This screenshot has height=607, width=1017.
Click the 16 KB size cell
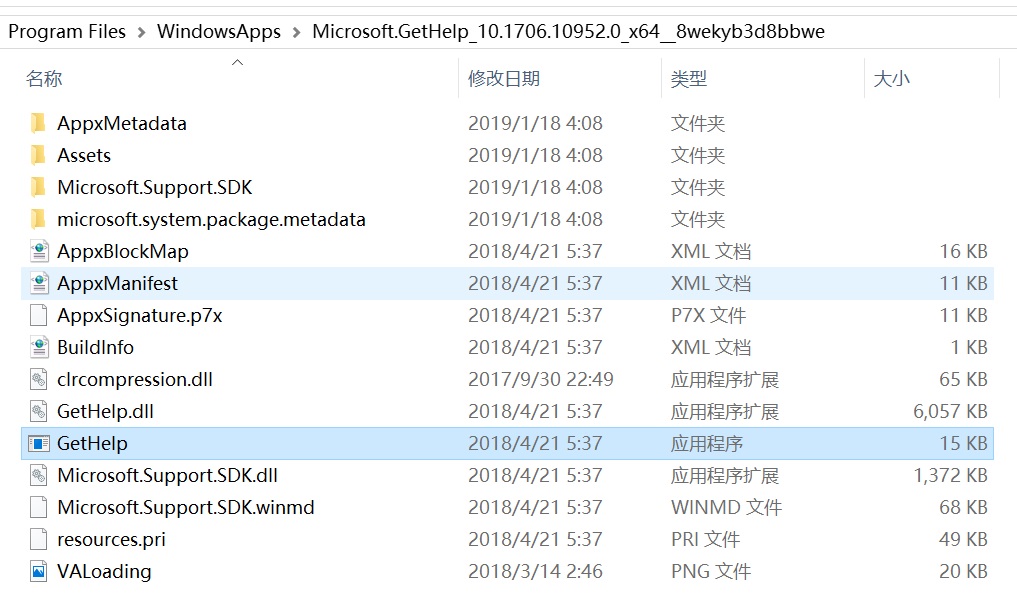point(964,251)
